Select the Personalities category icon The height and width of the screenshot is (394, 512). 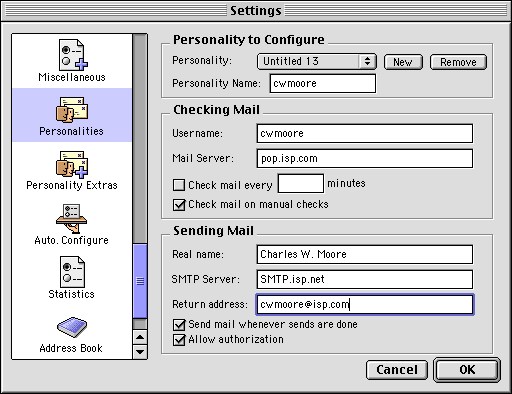point(72,110)
